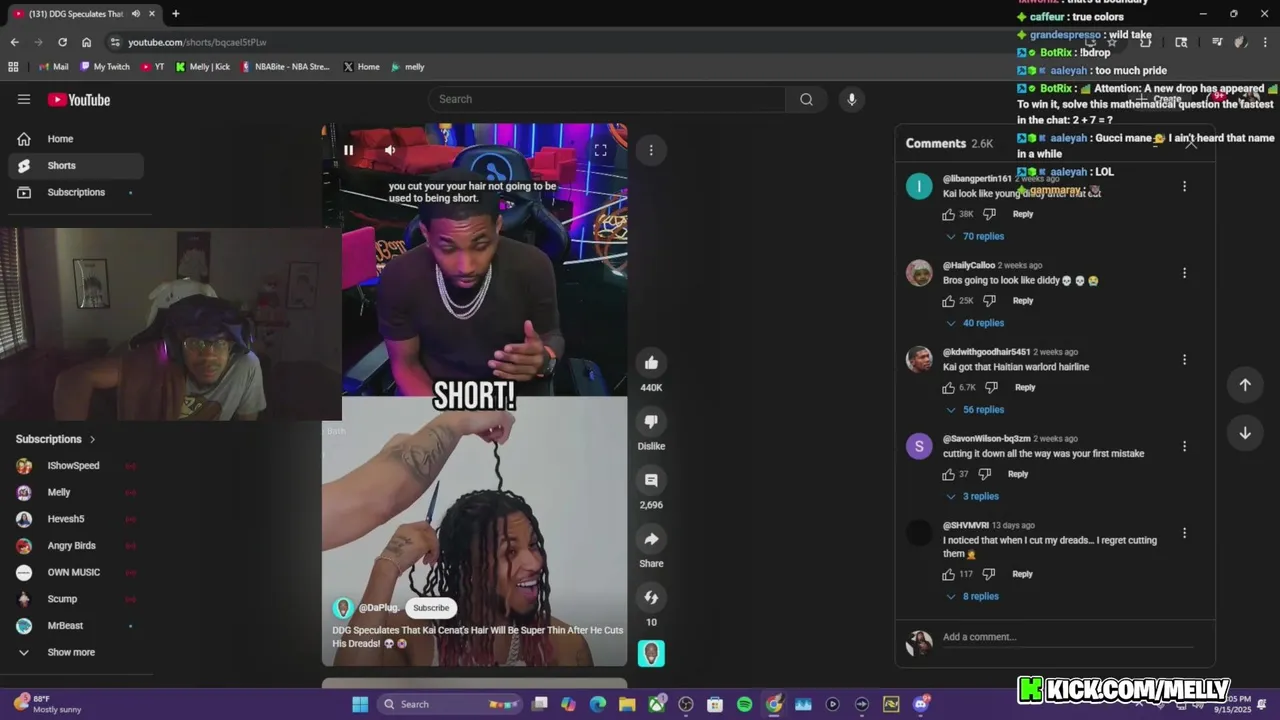The height and width of the screenshot is (720, 1280).
Task: Open the Windows Start menu
Action: (360, 704)
